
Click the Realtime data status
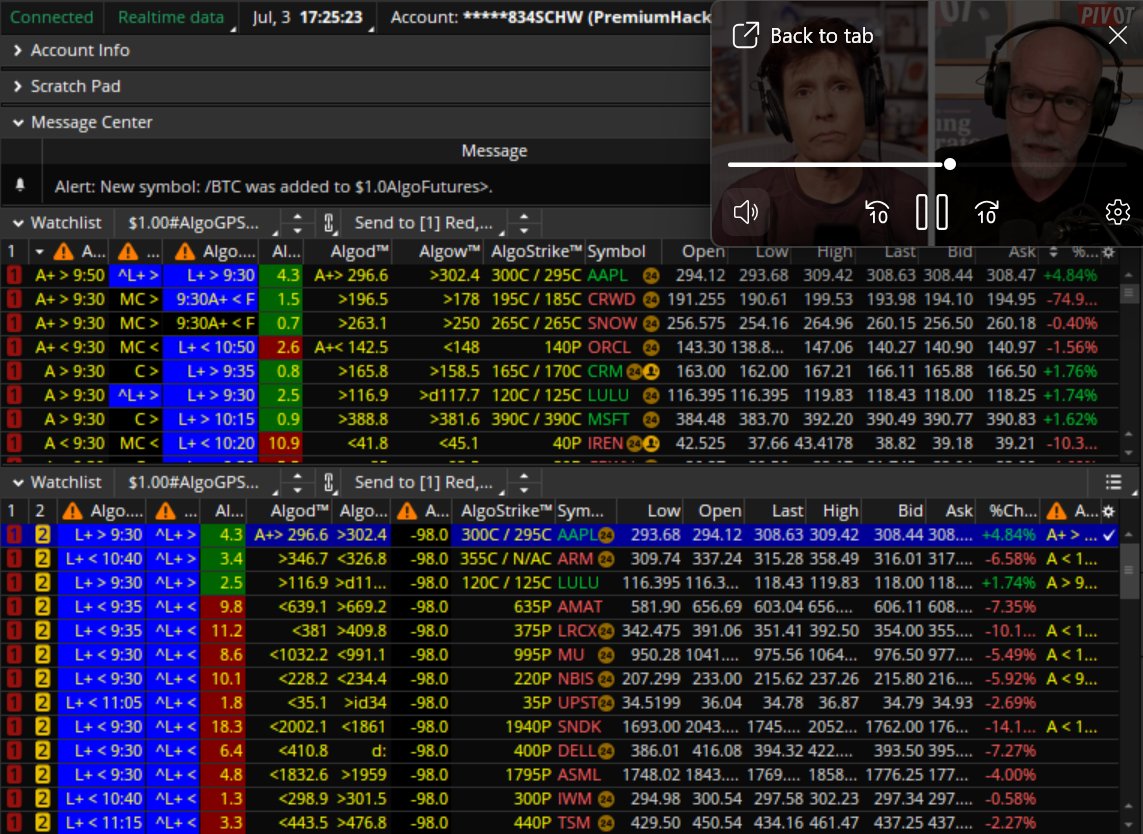tap(171, 17)
